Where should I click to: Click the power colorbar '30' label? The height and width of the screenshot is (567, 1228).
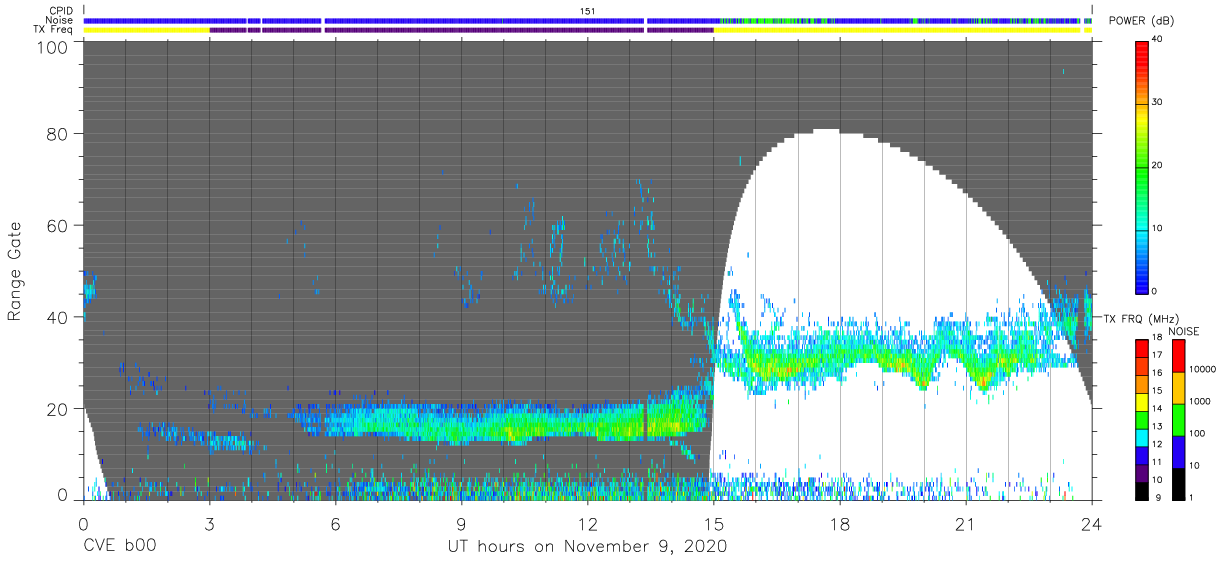tap(1156, 103)
